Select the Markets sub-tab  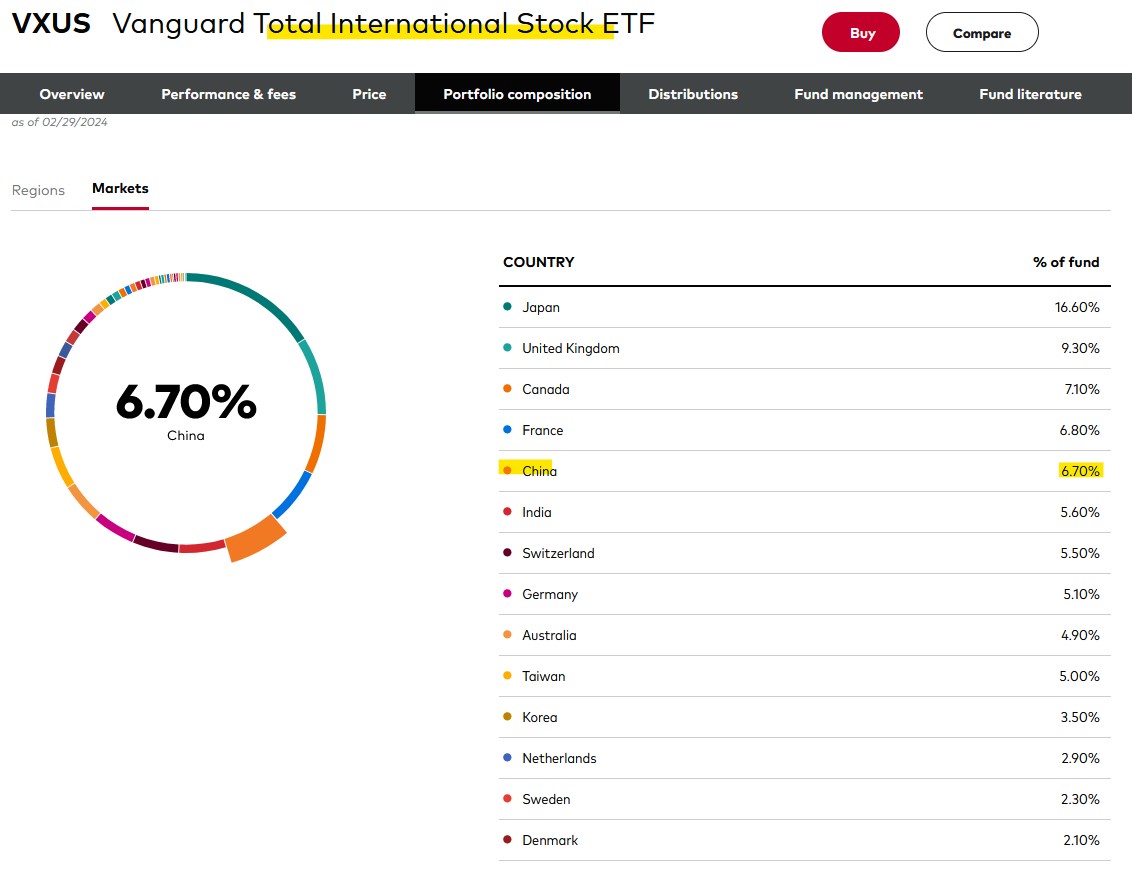pyautogui.click(x=120, y=188)
